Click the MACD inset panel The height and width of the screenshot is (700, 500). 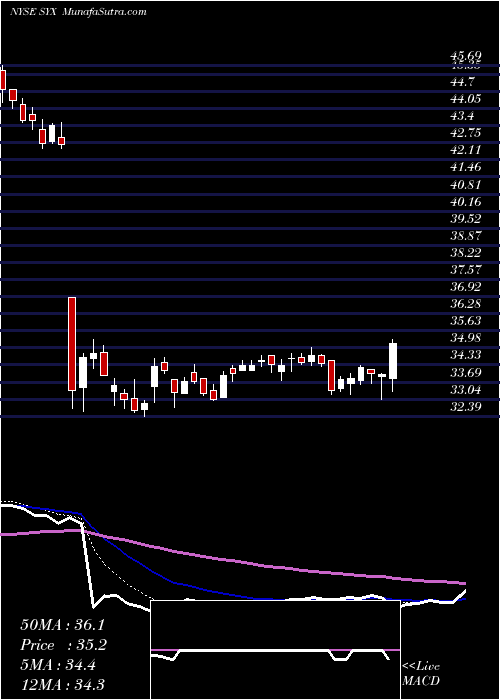click(x=275, y=650)
